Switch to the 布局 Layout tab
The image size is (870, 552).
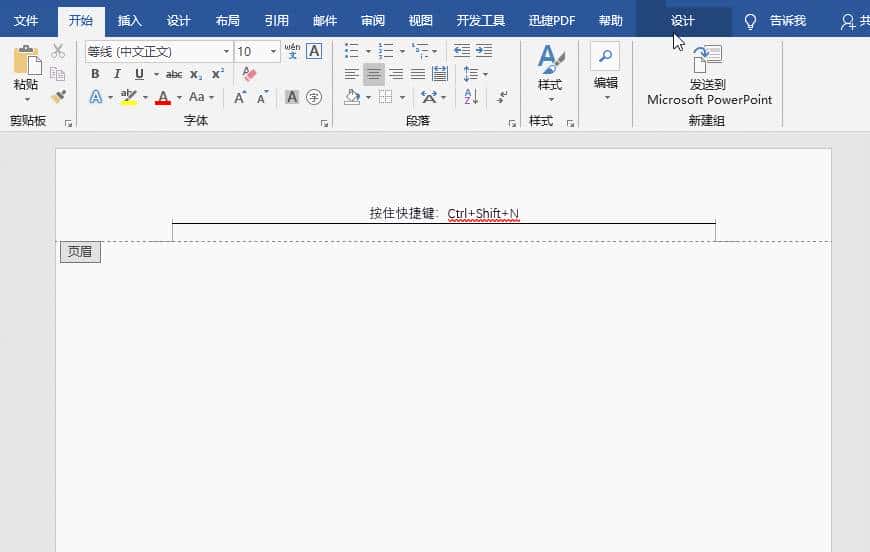coord(227,21)
